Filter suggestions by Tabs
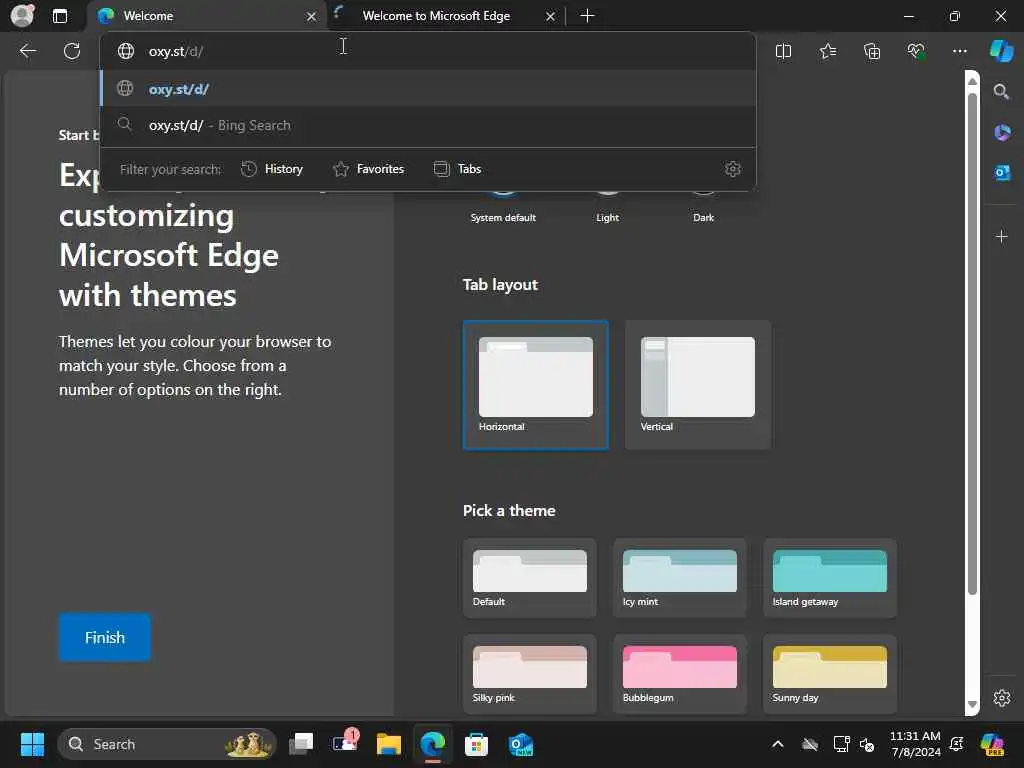The width and height of the screenshot is (1024, 768). (458, 169)
